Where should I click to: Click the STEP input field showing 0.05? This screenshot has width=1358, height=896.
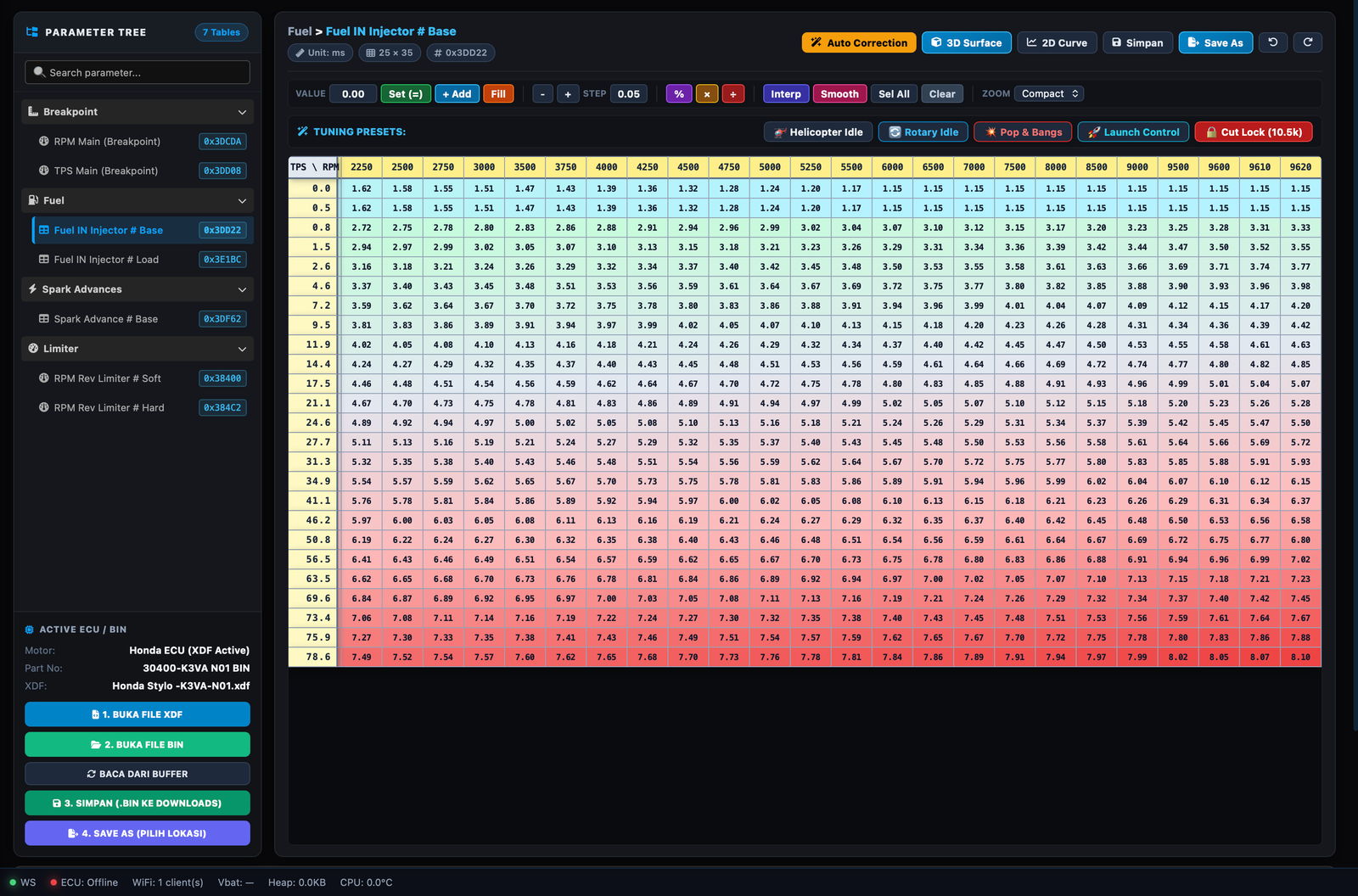[629, 94]
